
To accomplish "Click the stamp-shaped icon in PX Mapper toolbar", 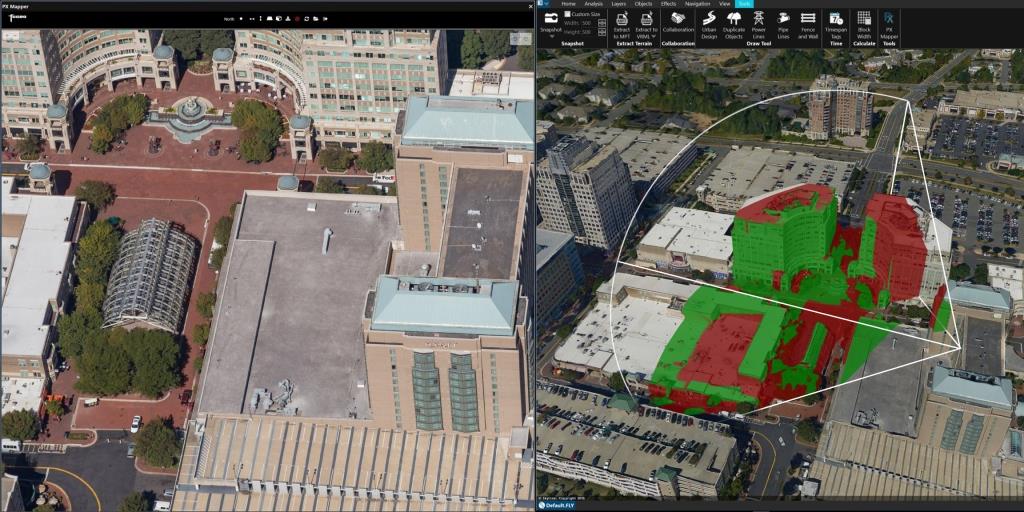I will [x=288, y=19].
